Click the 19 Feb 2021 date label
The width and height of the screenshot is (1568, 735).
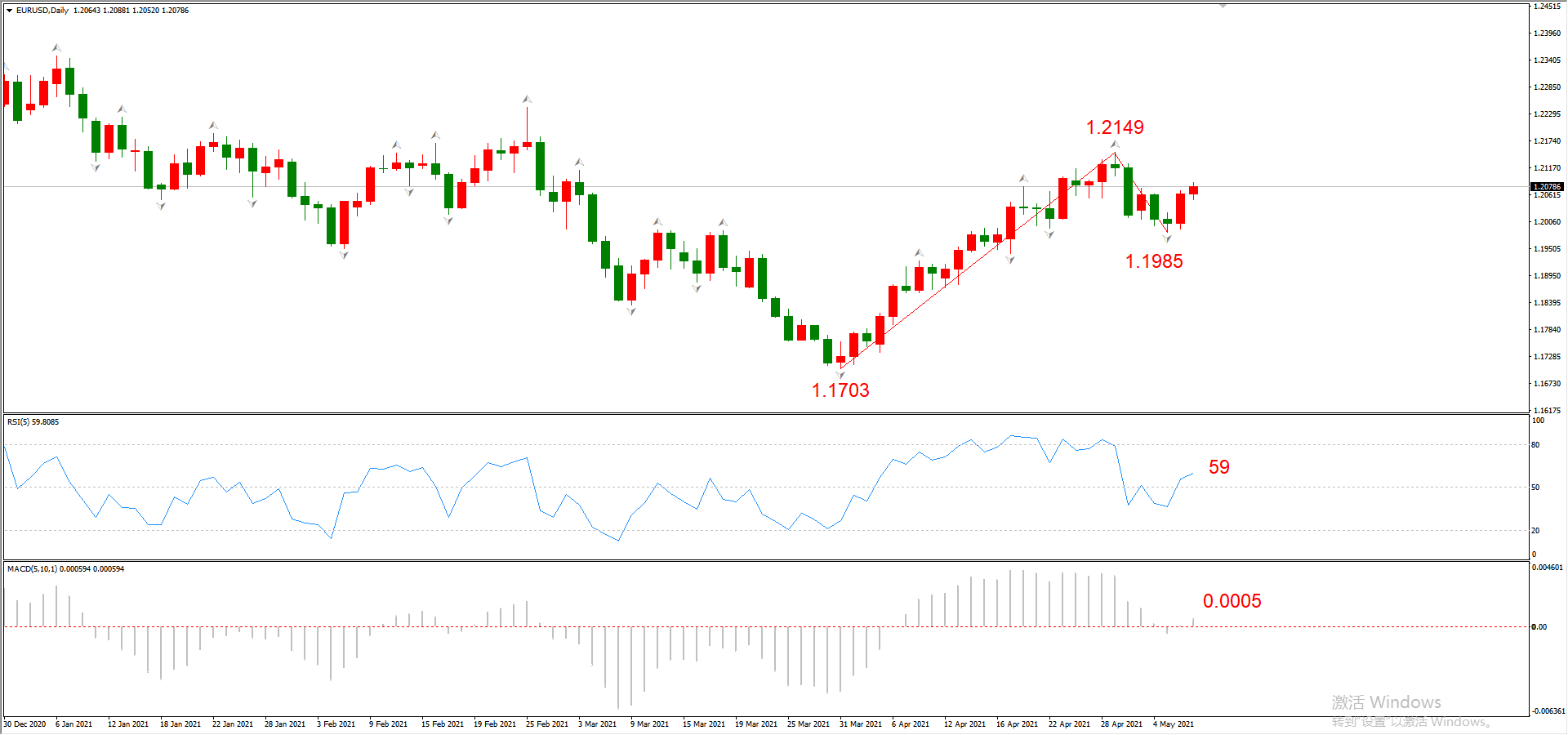point(495,724)
